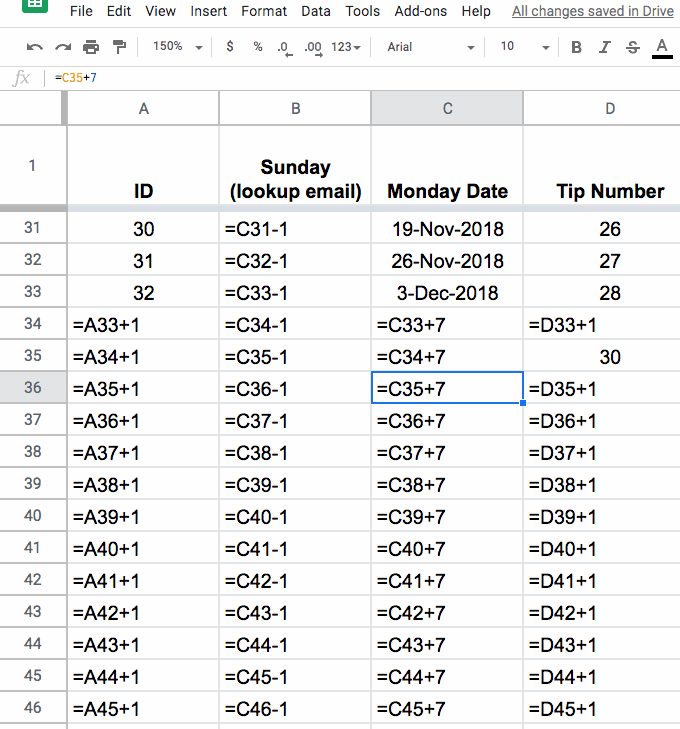Click the cell containing =A39+1
The height and width of the screenshot is (729, 680).
coord(143,517)
